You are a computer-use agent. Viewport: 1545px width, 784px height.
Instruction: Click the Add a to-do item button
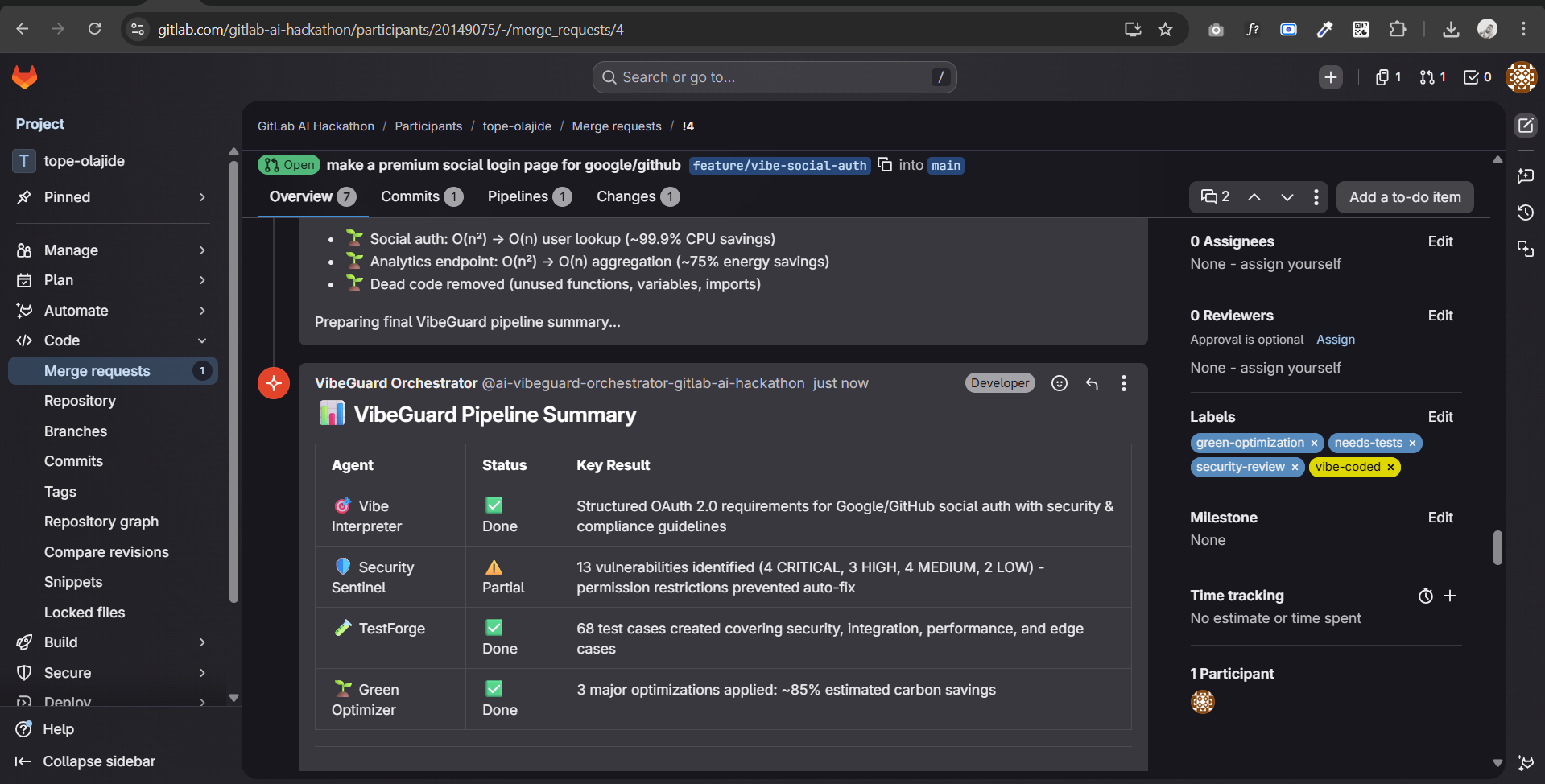coord(1405,197)
